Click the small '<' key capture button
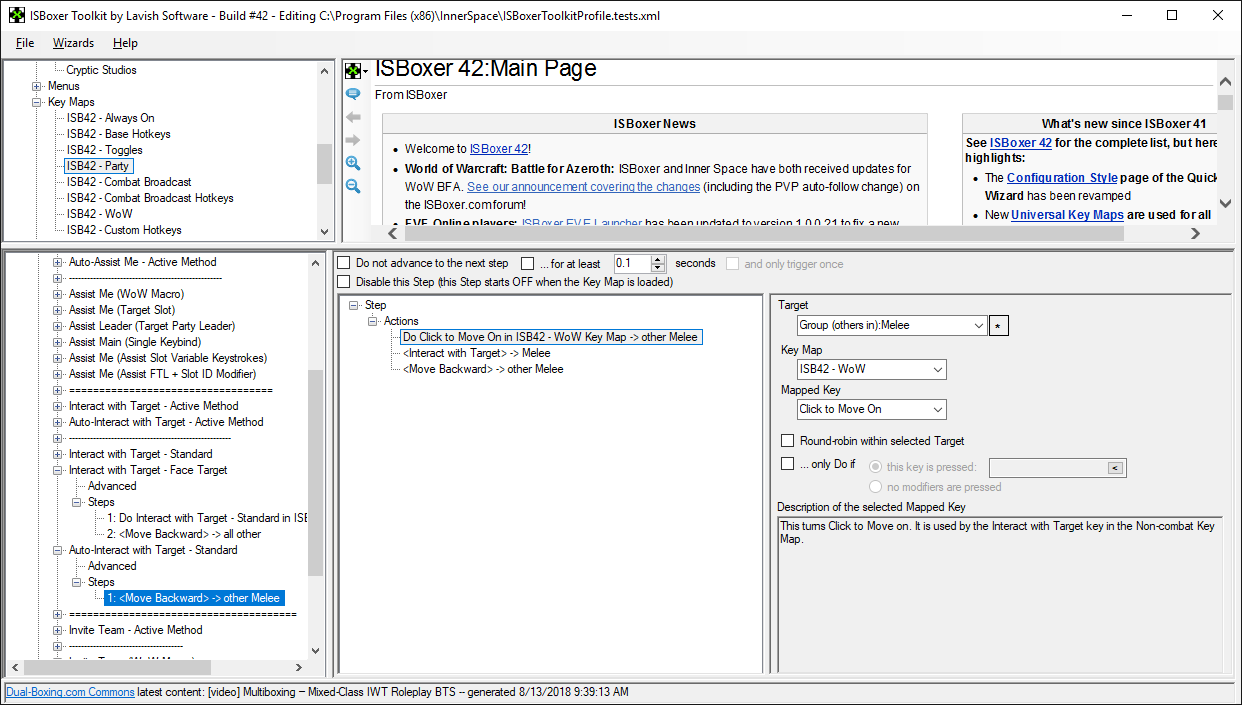 pyautogui.click(x=1115, y=467)
